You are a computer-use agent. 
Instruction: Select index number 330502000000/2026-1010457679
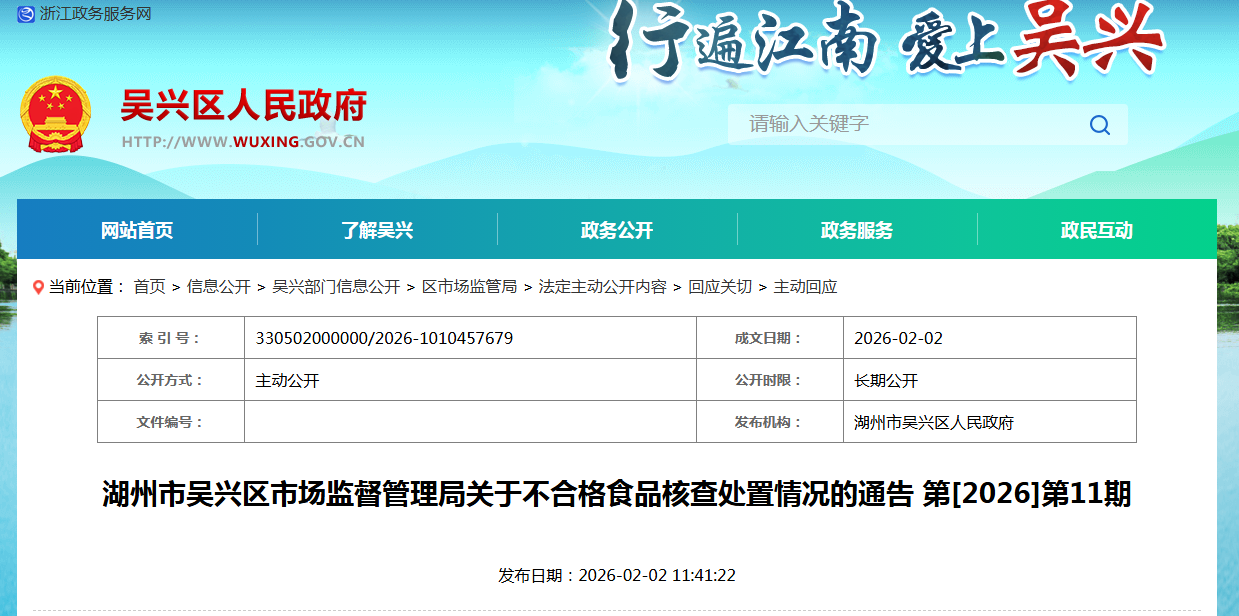coord(385,338)
